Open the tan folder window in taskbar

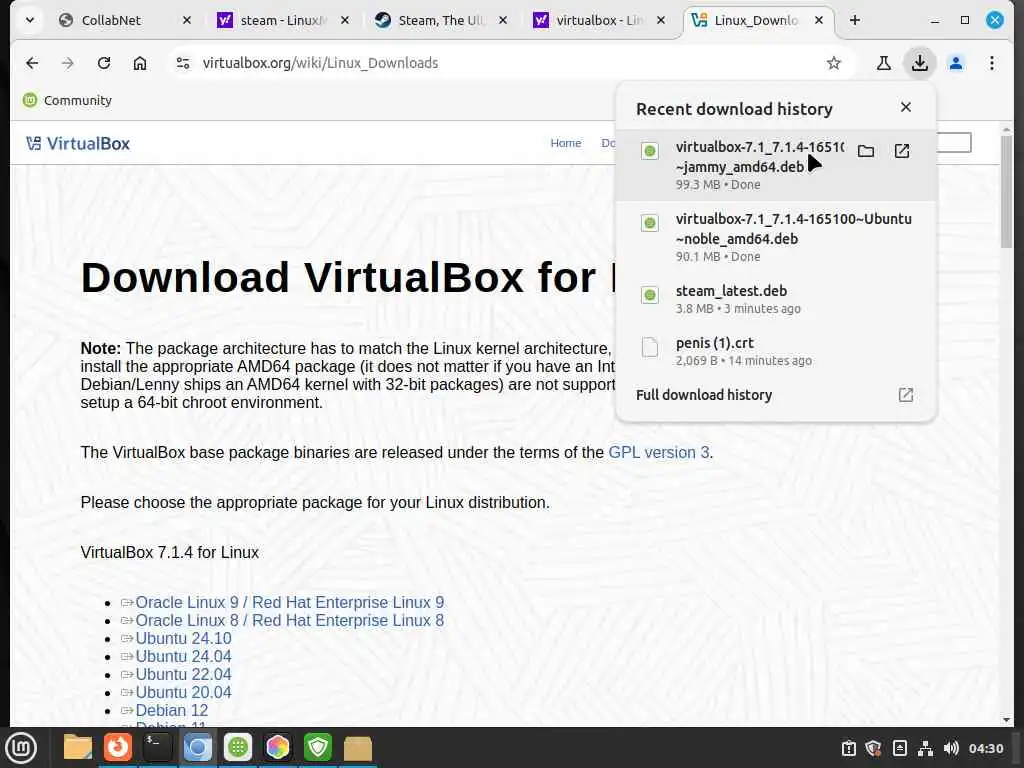pos(358,747)
